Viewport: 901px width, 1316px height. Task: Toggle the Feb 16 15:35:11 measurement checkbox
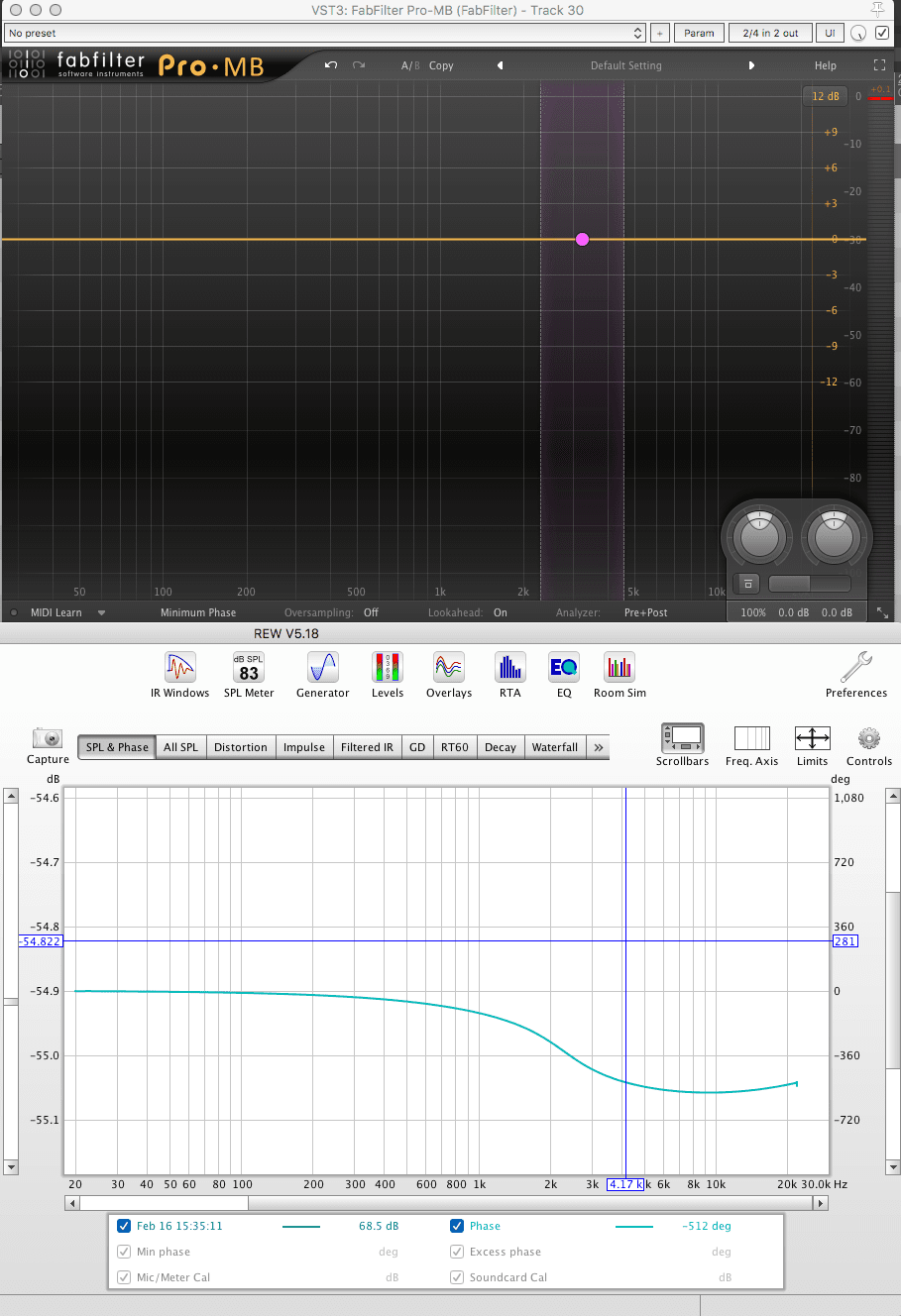coord(124,1226)
